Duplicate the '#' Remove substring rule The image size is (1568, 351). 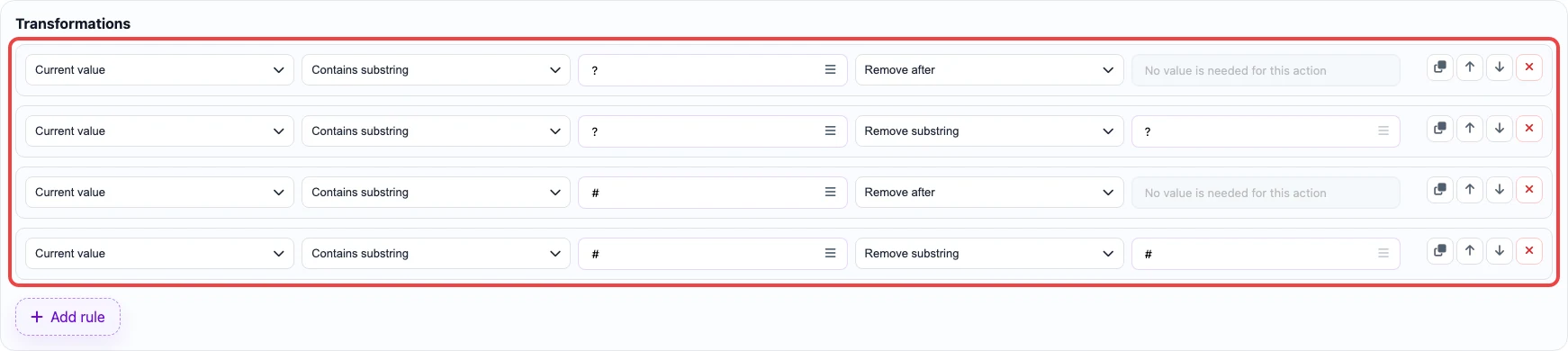point(1440,251)
